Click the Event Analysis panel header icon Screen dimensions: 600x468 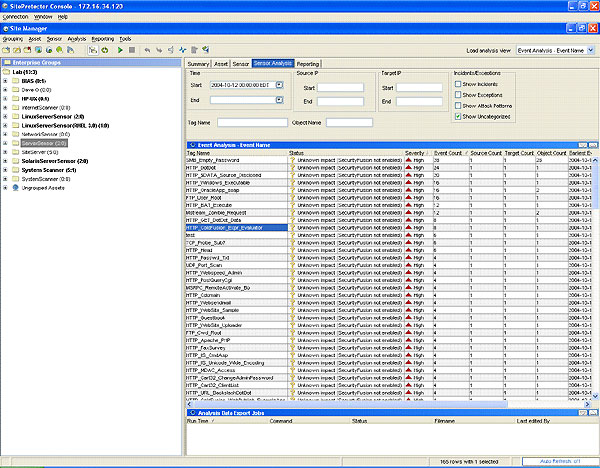tap(190, 145)
